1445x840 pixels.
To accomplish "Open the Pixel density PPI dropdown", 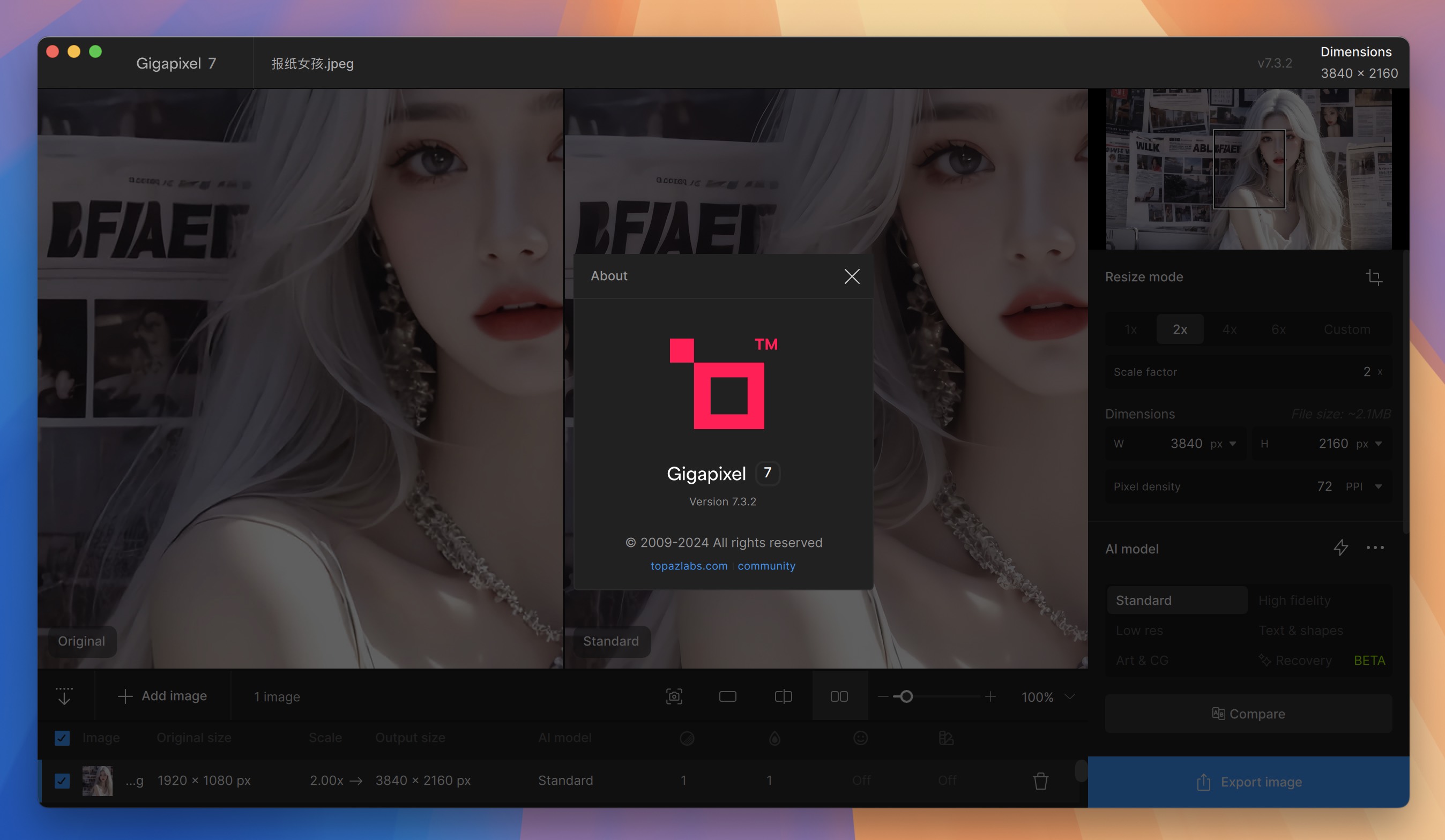I will pyautogui.click(x=1364, y=486).
